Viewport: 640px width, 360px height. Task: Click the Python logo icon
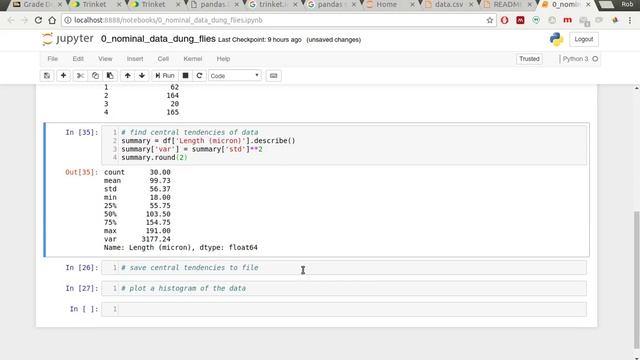coord(556,39)
